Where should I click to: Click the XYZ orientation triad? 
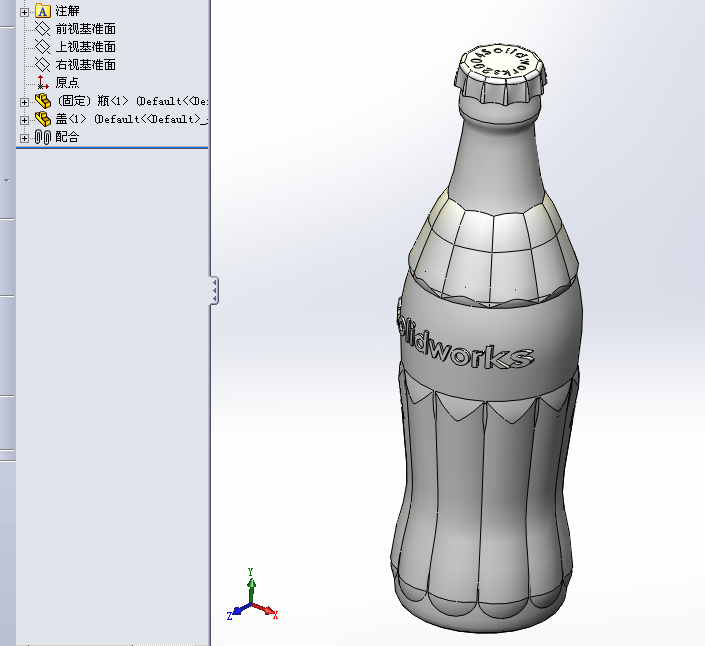[x=252, y=596]
